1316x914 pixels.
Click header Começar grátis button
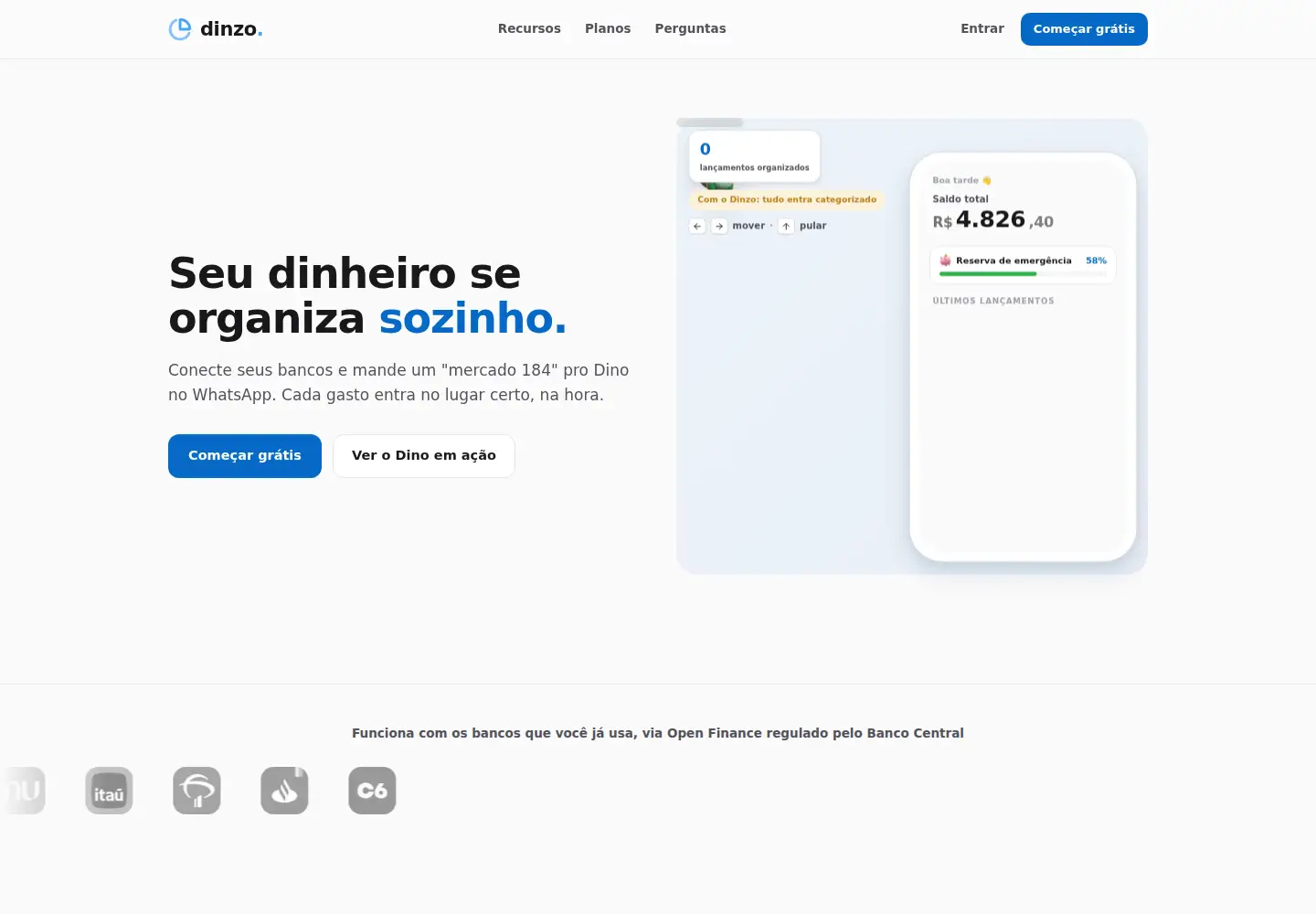pyautogui.click(x=1084, y=29)
